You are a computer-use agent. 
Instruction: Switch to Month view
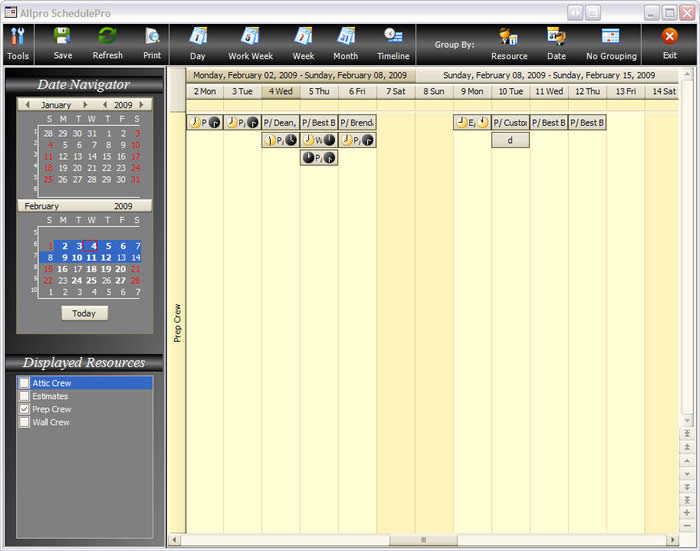point(346,44)
